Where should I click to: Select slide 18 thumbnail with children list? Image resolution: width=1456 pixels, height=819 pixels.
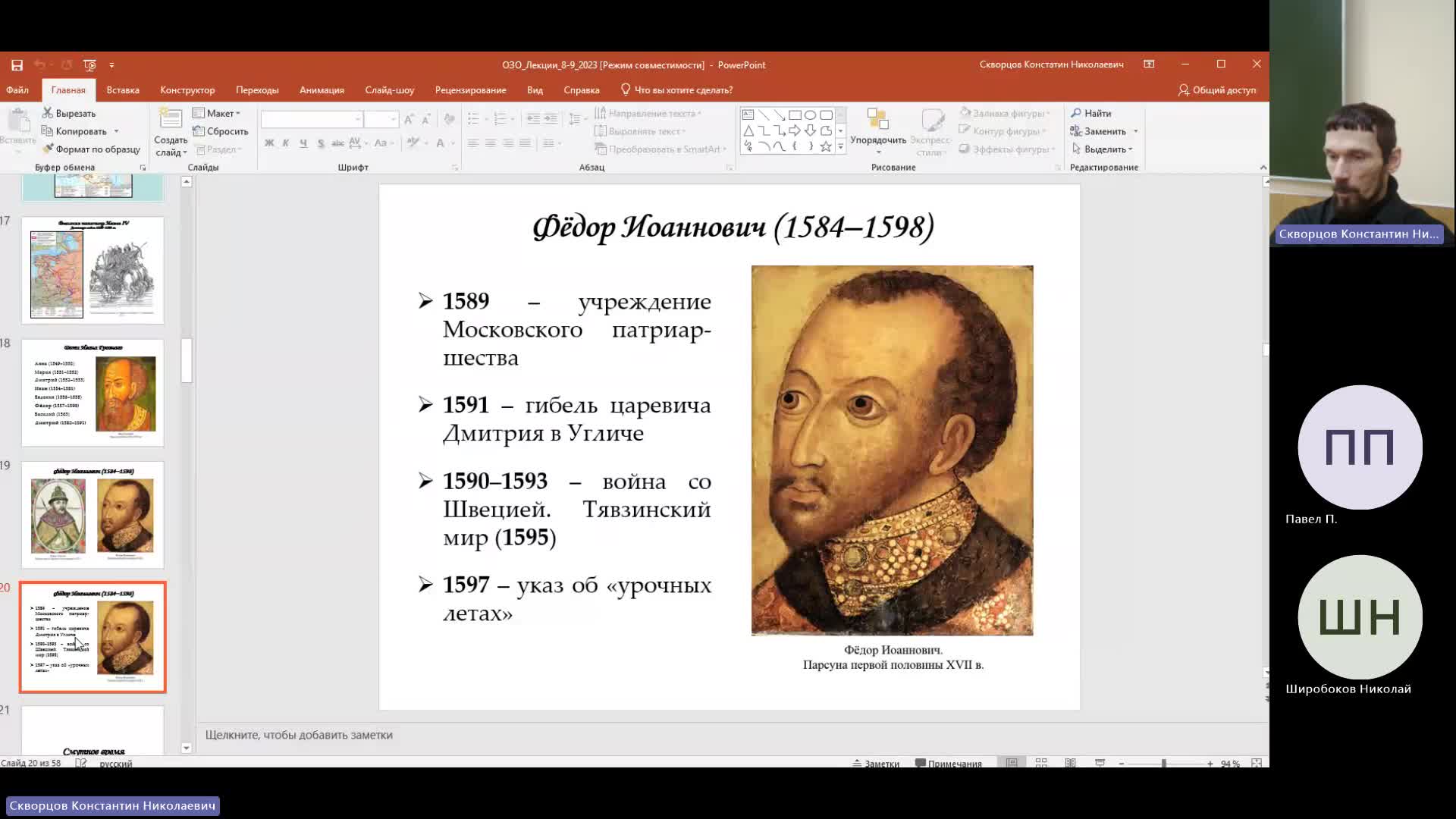pos(93,393)
